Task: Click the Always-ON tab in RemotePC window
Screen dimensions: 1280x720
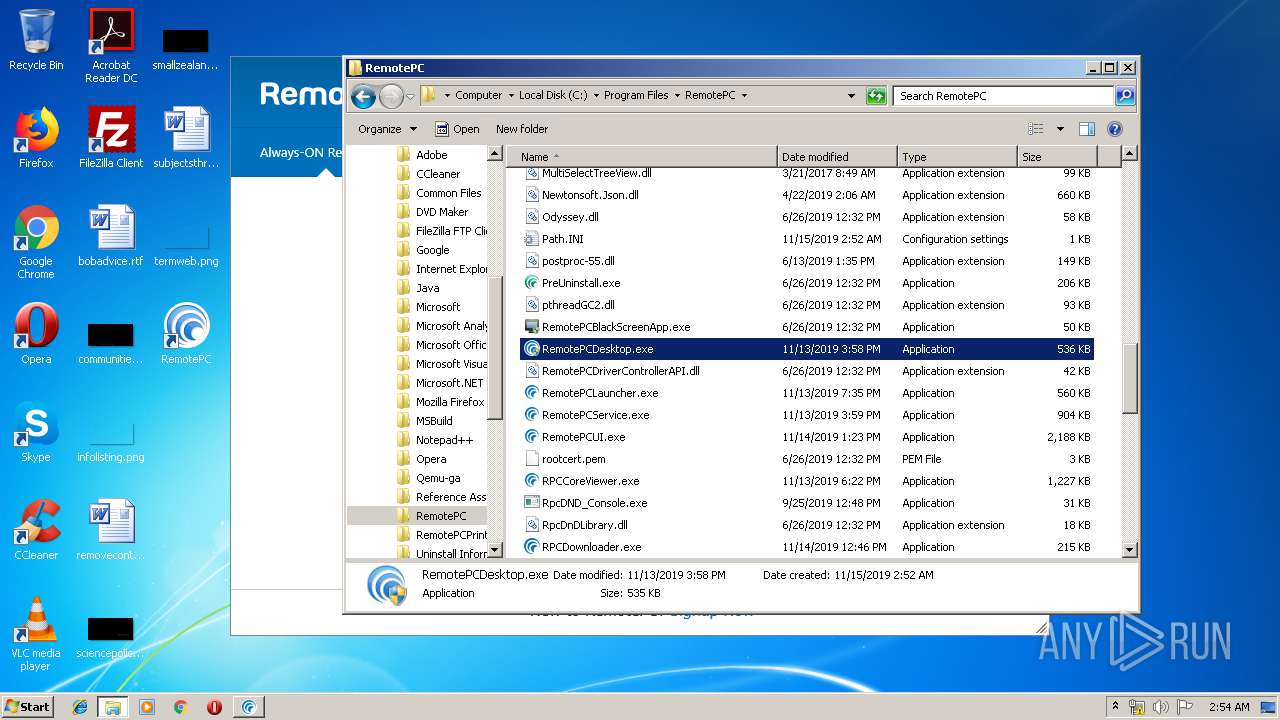Action: click(300, 153)
